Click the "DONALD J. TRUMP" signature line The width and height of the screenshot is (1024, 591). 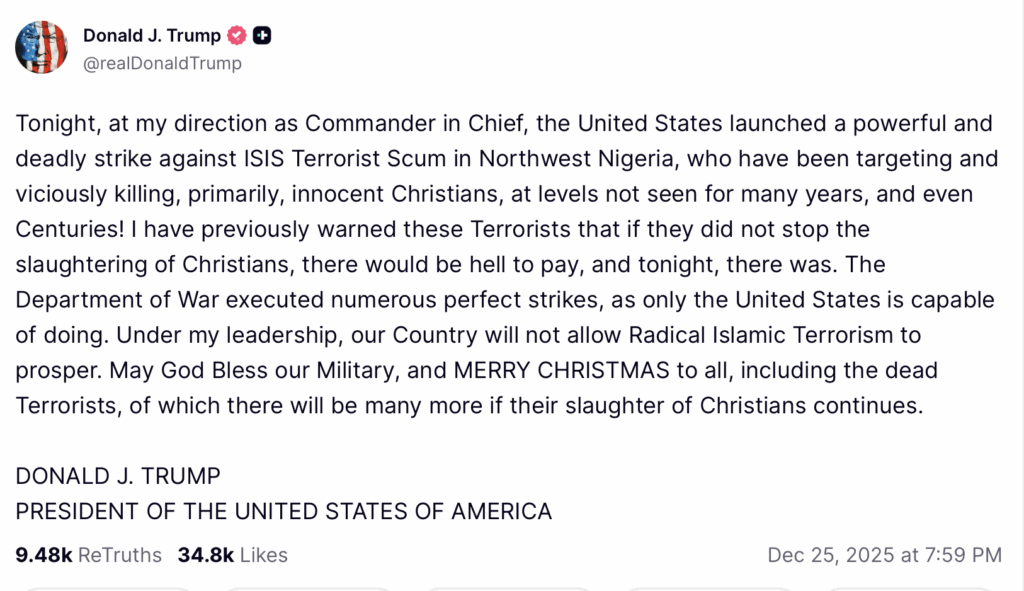point(118,476)
